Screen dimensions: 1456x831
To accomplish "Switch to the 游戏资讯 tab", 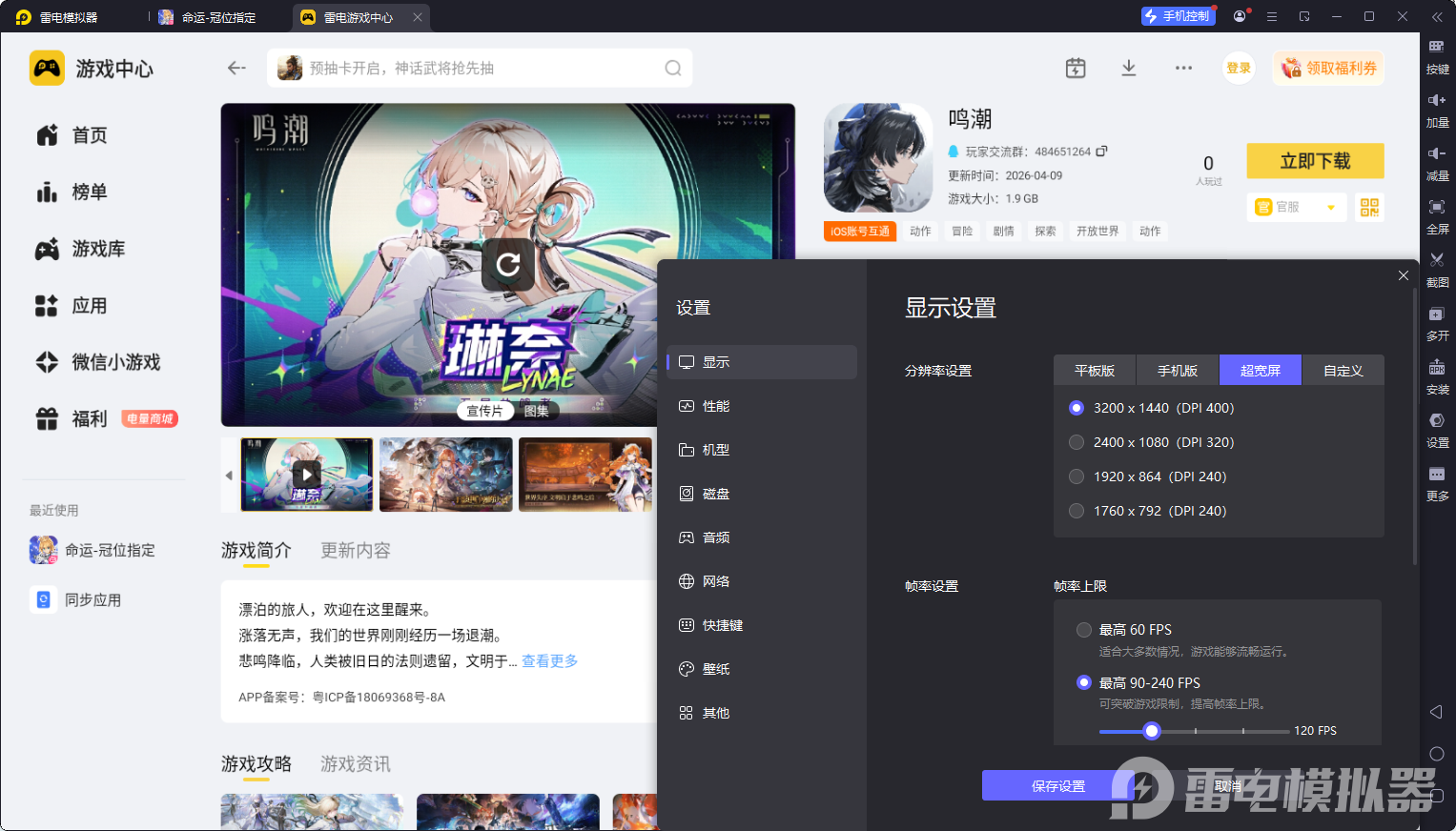I will pos(356,764).
